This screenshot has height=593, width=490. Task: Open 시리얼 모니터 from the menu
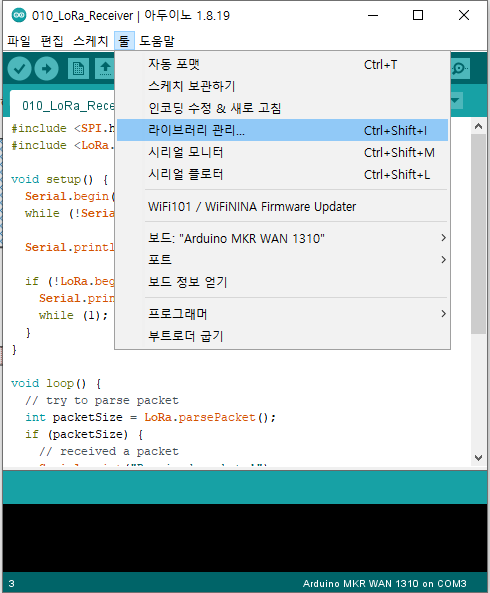[282, 152]
